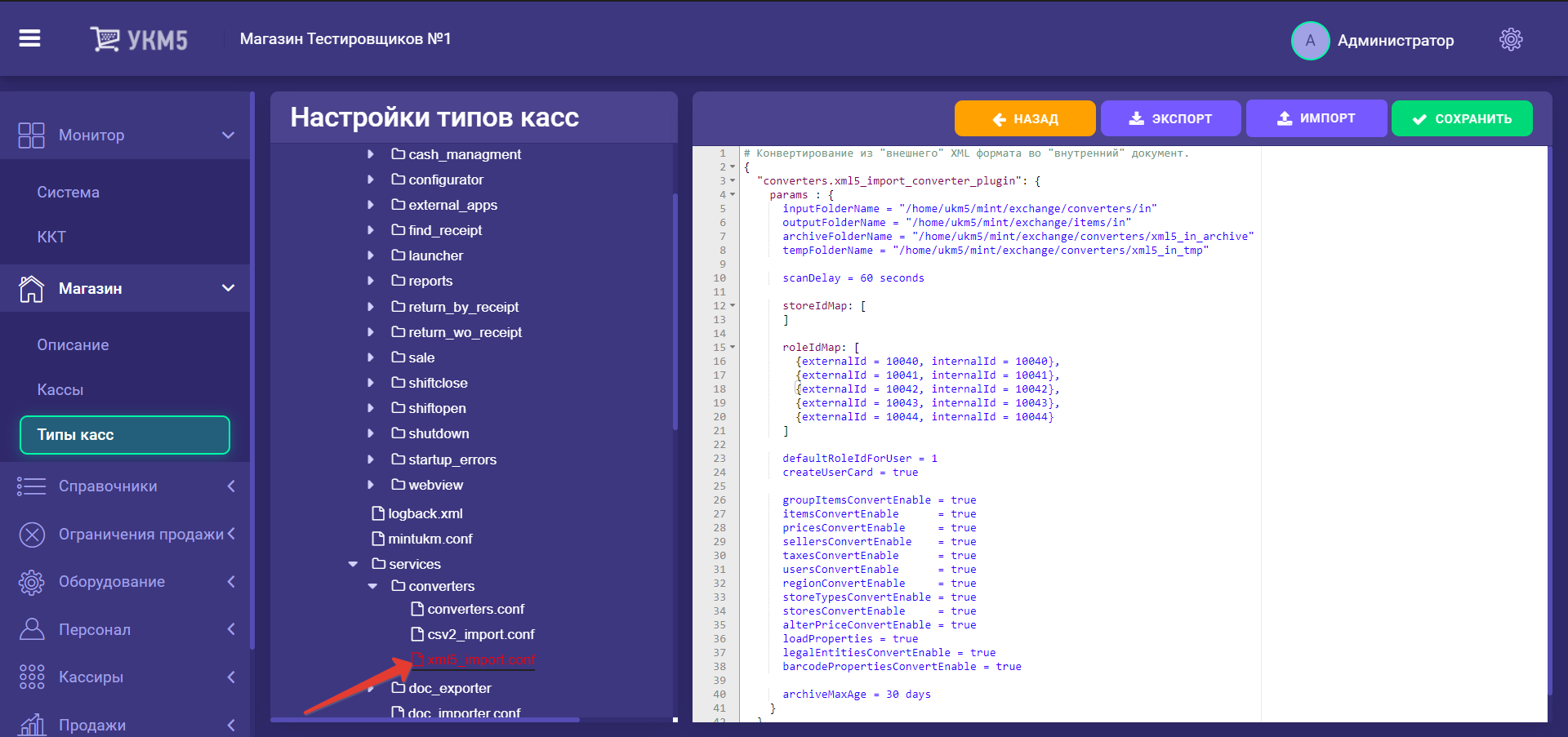Screen dimensions: 1568x737
Task: Click the folder icon of cash_managment
Action: click(399, 153)
